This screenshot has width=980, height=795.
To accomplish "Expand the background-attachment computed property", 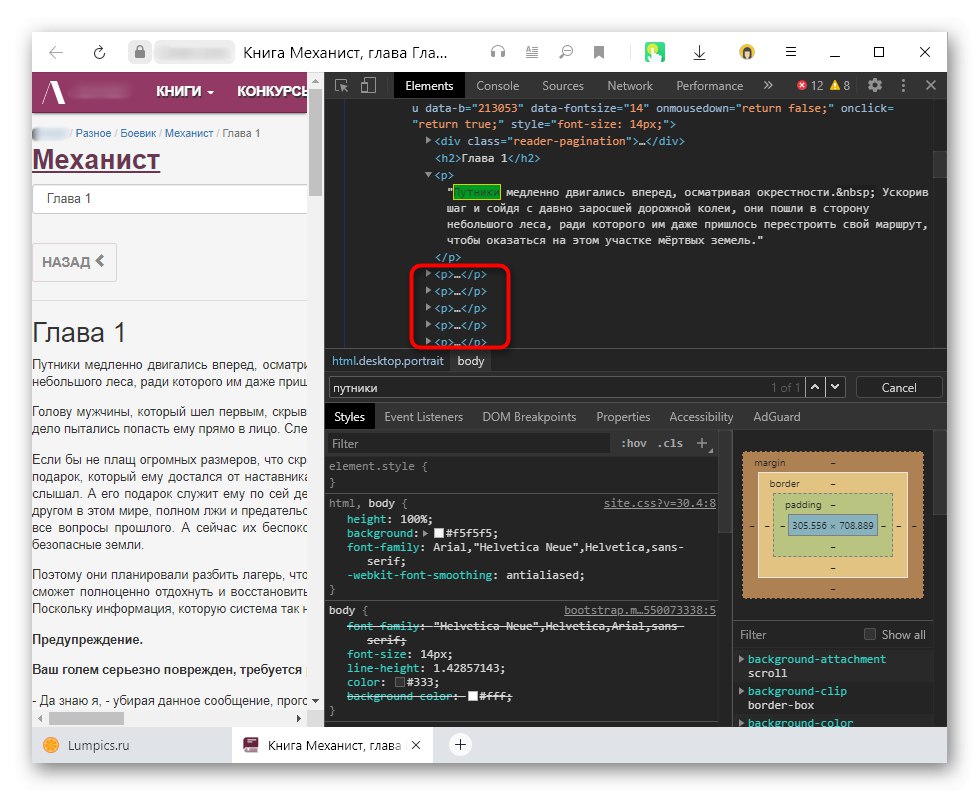I will [x=741, y=659].
